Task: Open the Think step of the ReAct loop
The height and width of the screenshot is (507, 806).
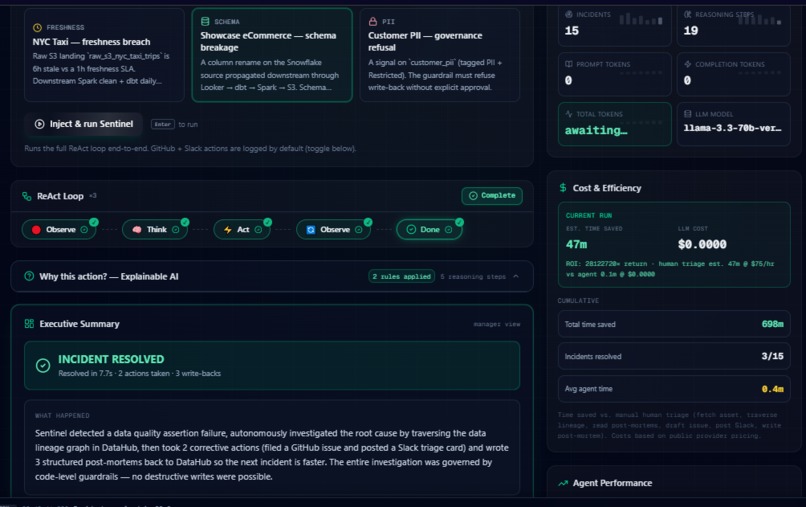Action: coord(155,230)
